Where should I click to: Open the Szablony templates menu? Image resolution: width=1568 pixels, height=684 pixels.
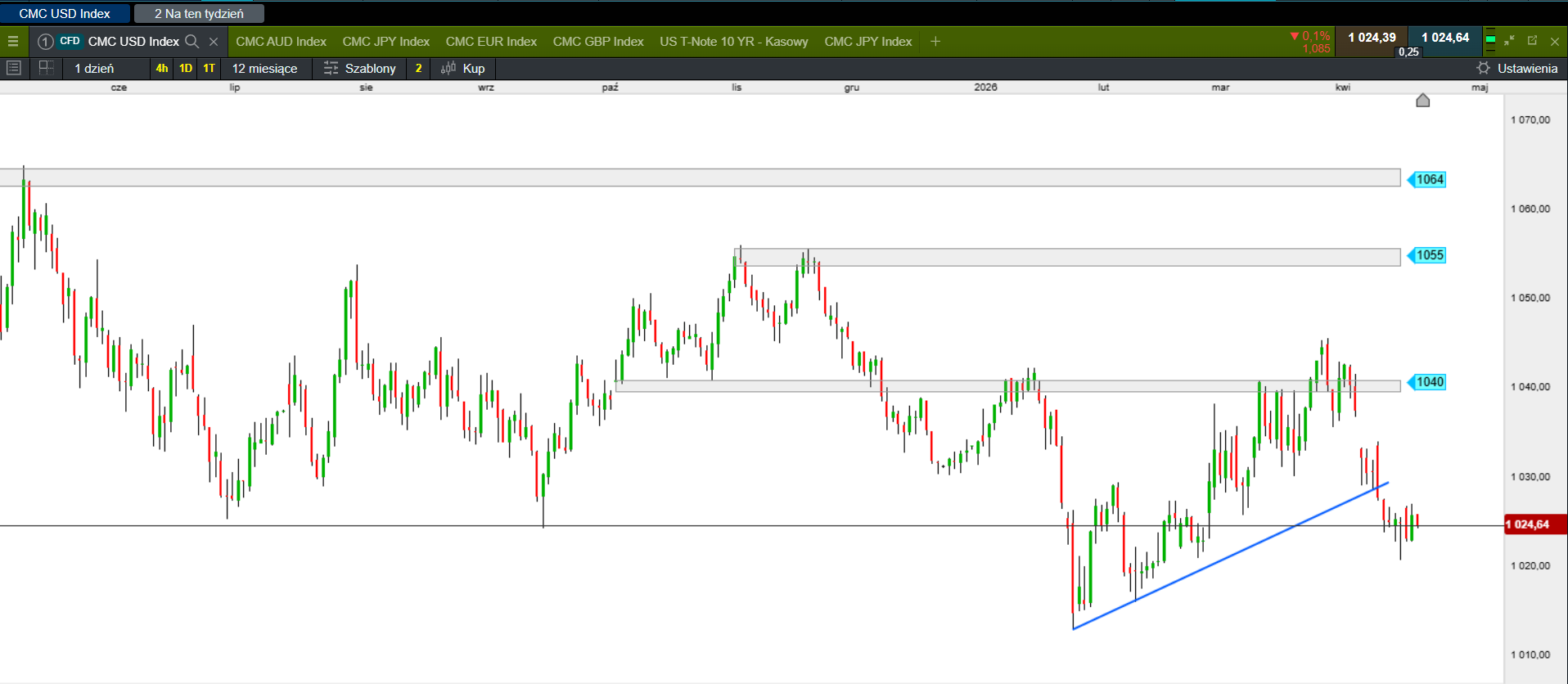click(360, 68)
